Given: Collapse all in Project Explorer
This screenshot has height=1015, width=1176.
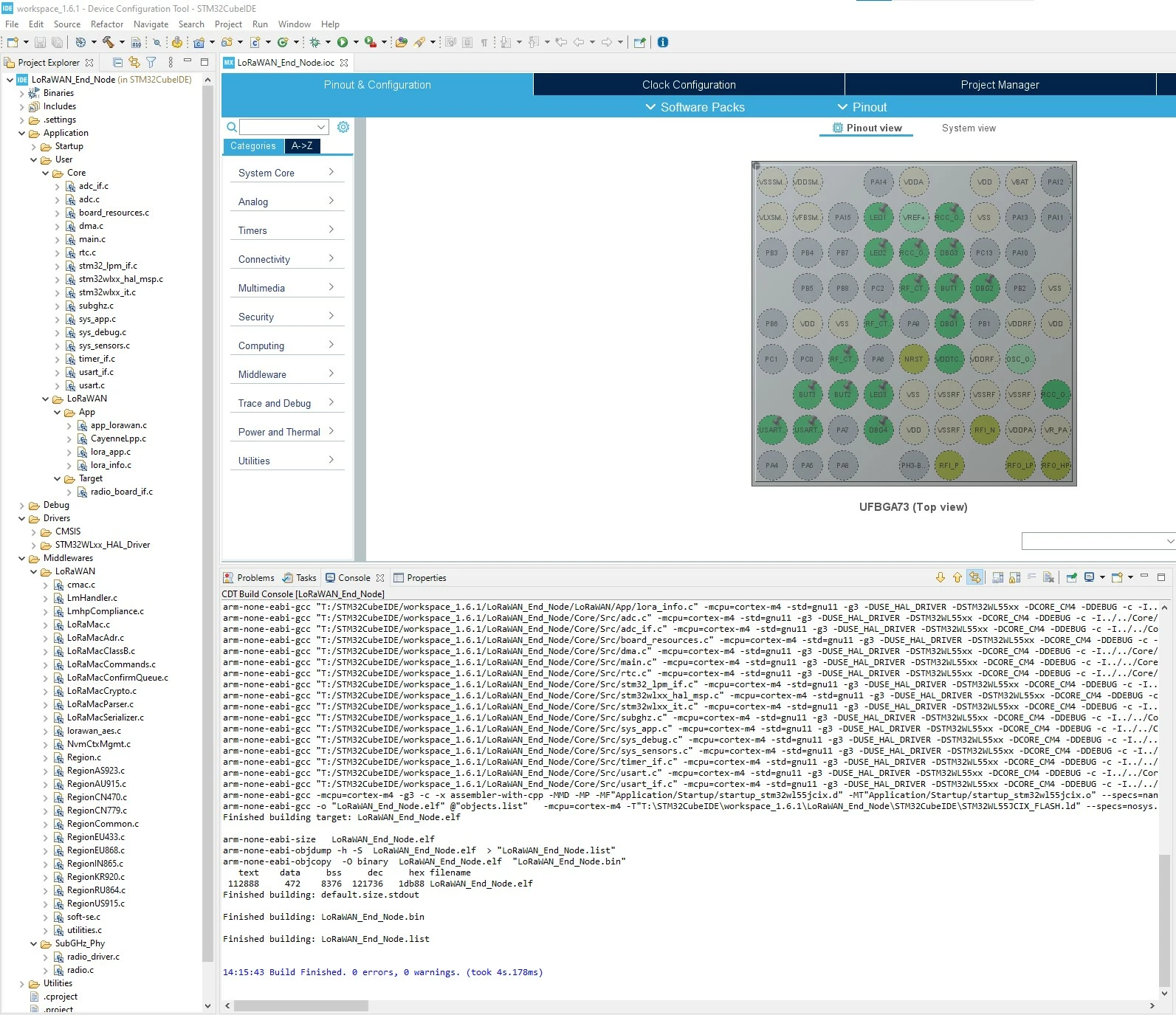Looking at the screenshot, I should pyautogui.click(x=117, y=62).
